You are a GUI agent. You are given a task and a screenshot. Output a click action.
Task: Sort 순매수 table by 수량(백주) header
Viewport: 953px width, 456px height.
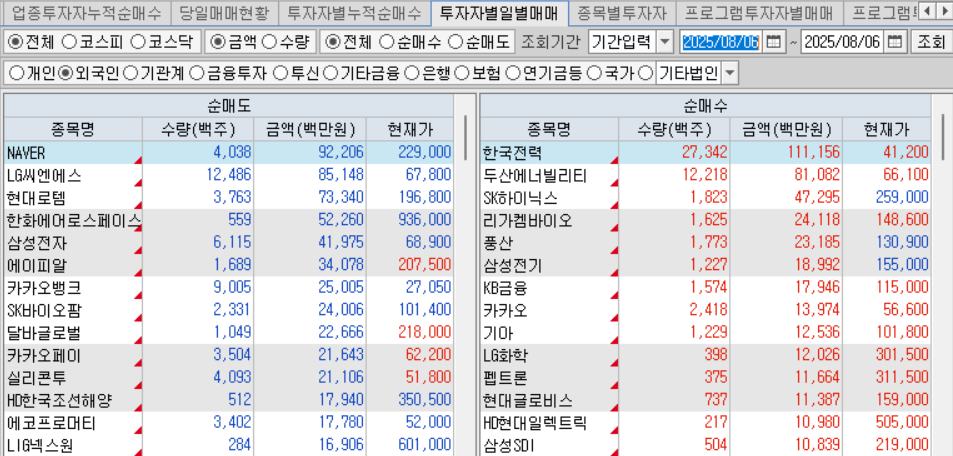pyautogui.click(x=674, y=129)
